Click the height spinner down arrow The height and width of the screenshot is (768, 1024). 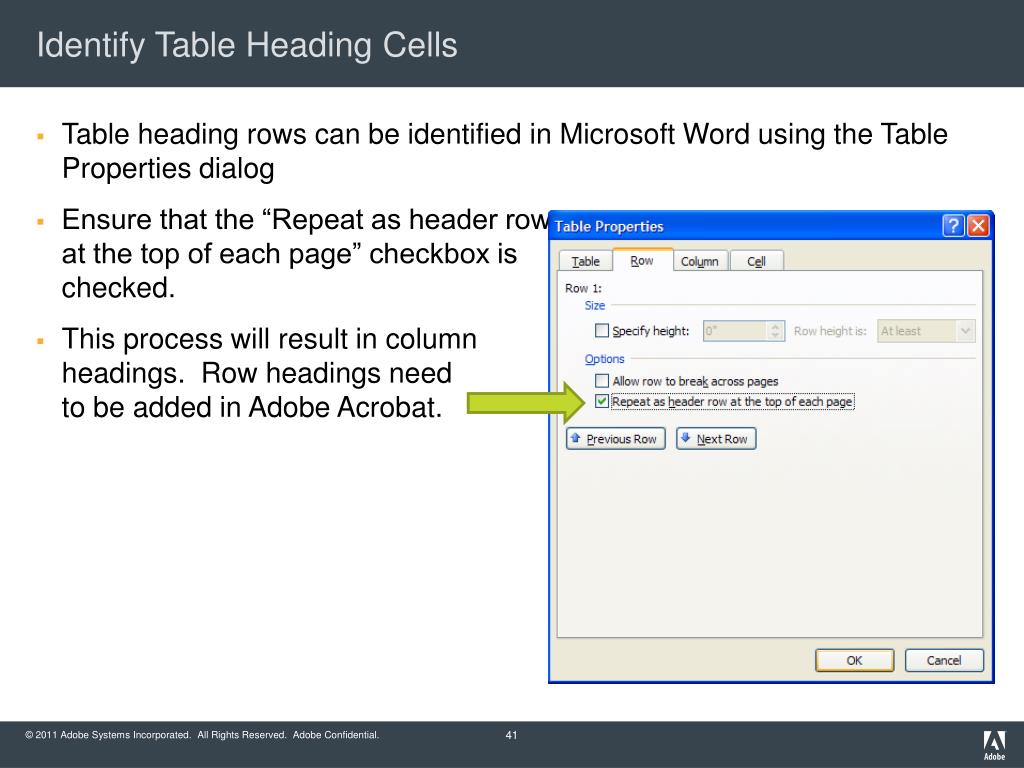click(x=772, y=335)
